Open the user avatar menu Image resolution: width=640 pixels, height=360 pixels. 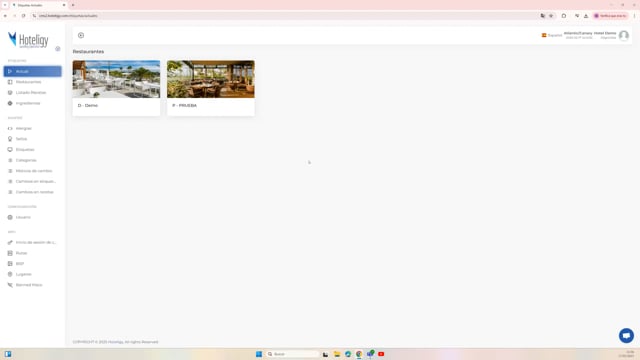coord(624,36)
